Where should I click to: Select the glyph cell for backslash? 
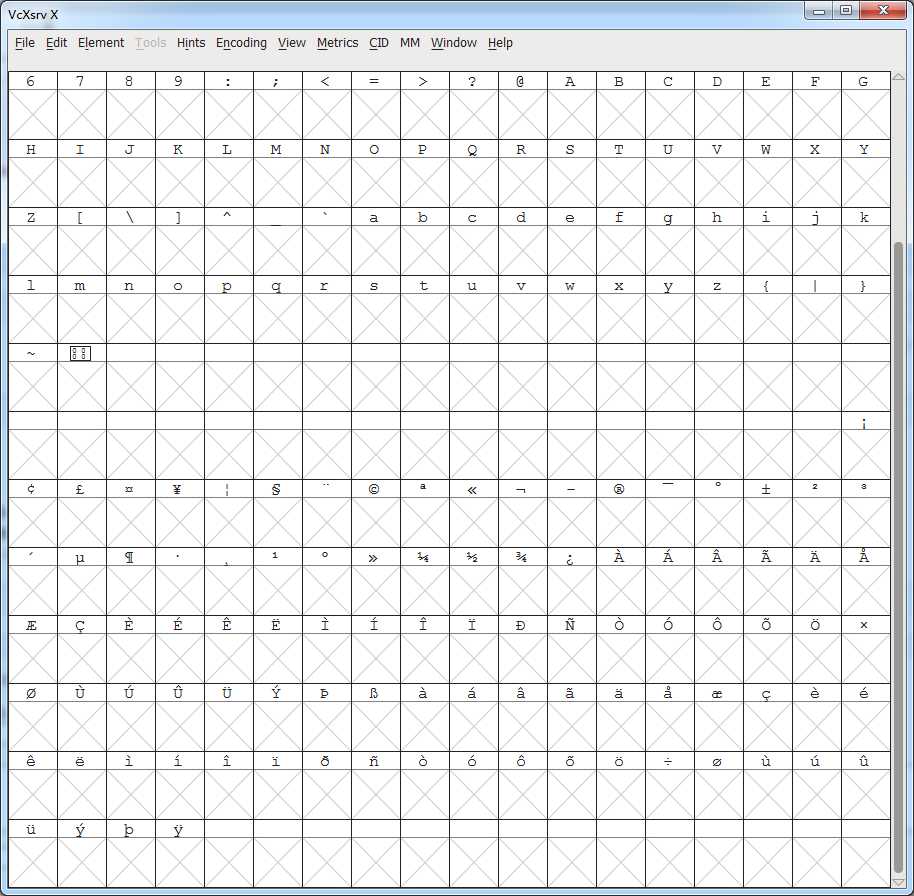[131, 242]
